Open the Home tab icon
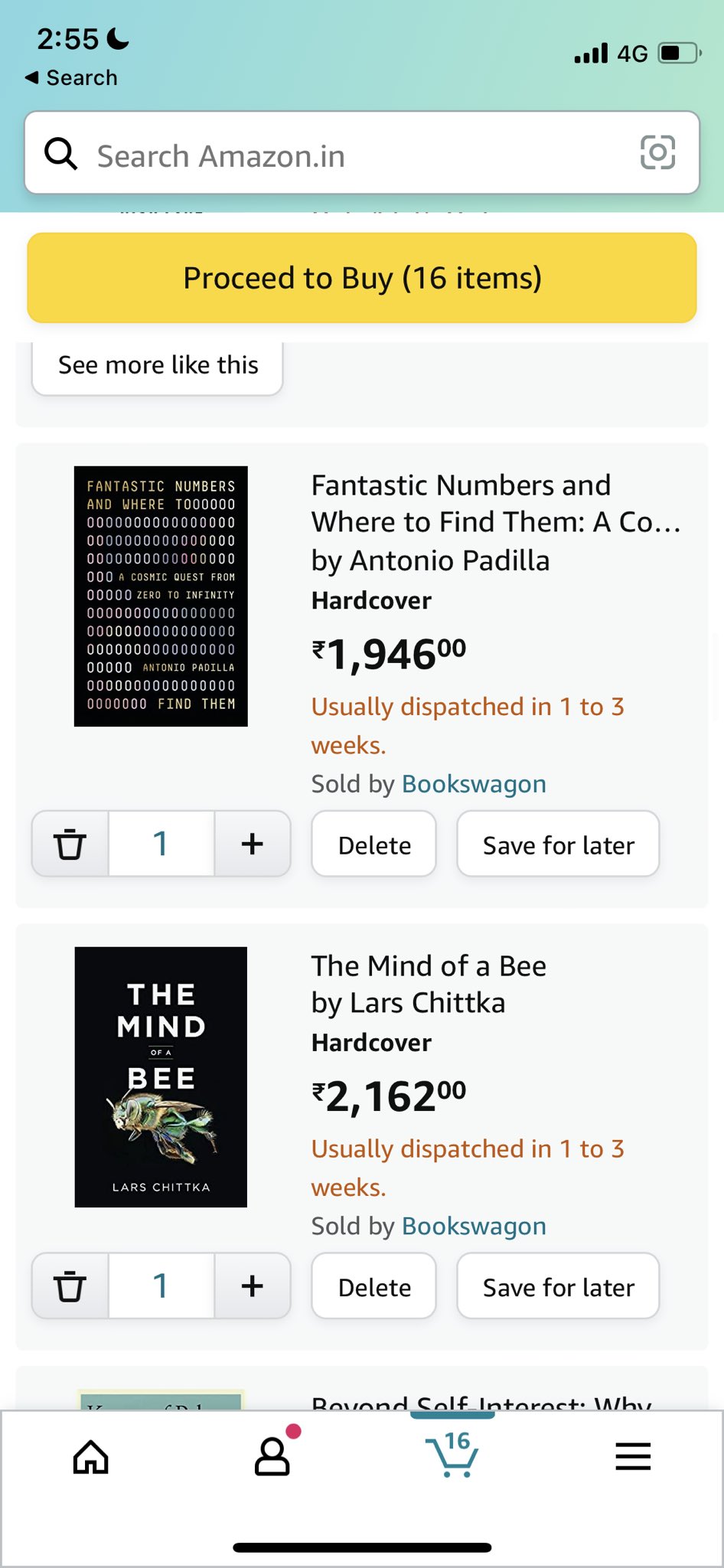 point(90,1456)
